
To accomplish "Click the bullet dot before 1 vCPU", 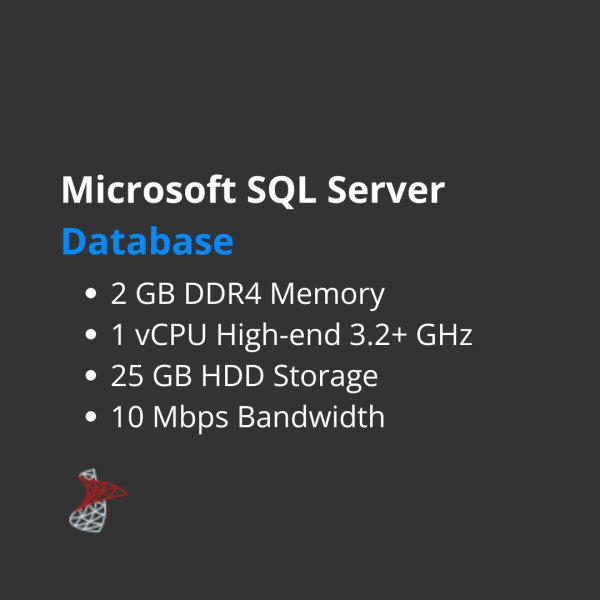I will (92, 336).
